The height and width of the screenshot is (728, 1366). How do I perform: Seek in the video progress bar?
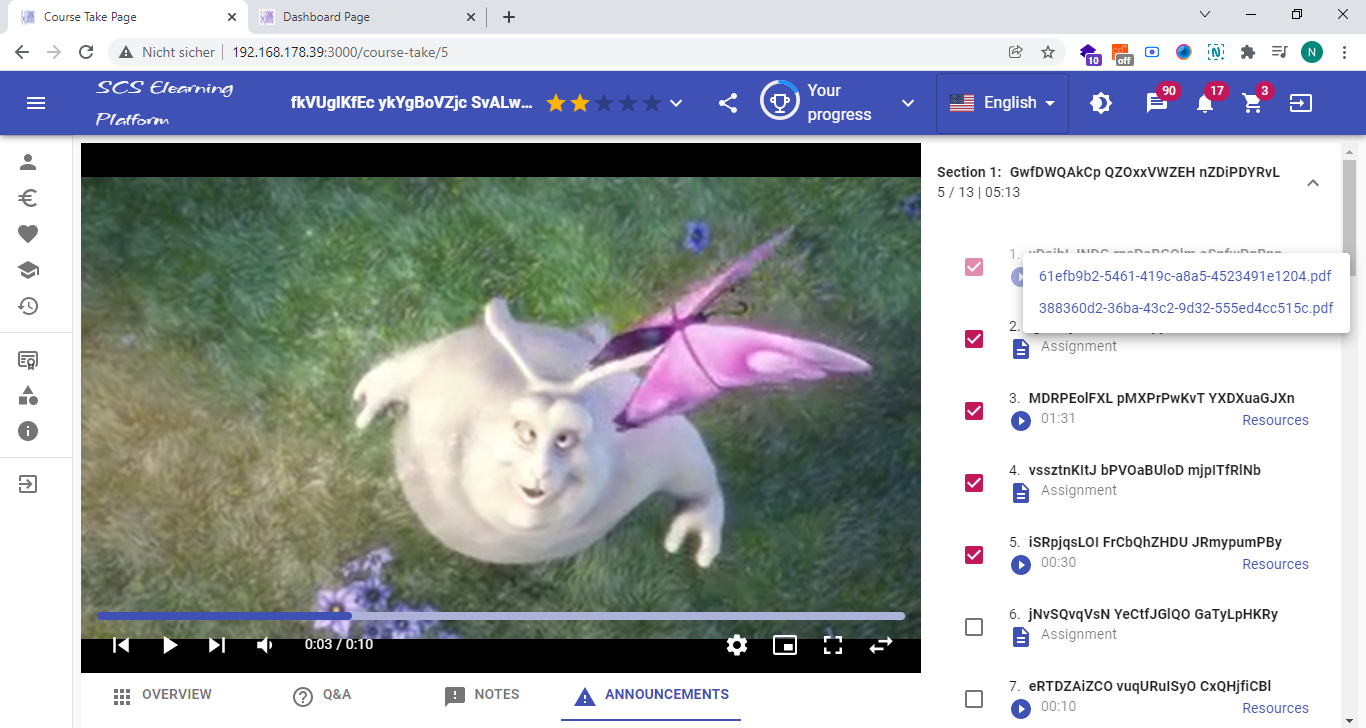[501, 616]
